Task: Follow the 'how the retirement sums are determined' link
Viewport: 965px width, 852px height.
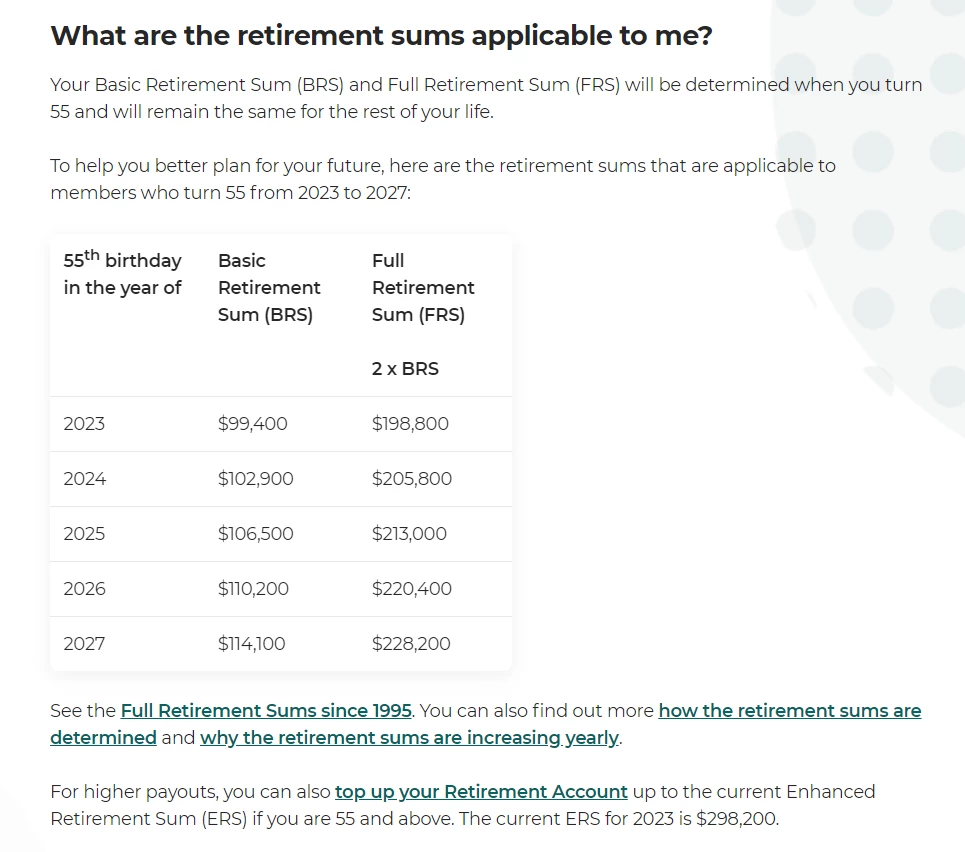Action: point(790,710)
